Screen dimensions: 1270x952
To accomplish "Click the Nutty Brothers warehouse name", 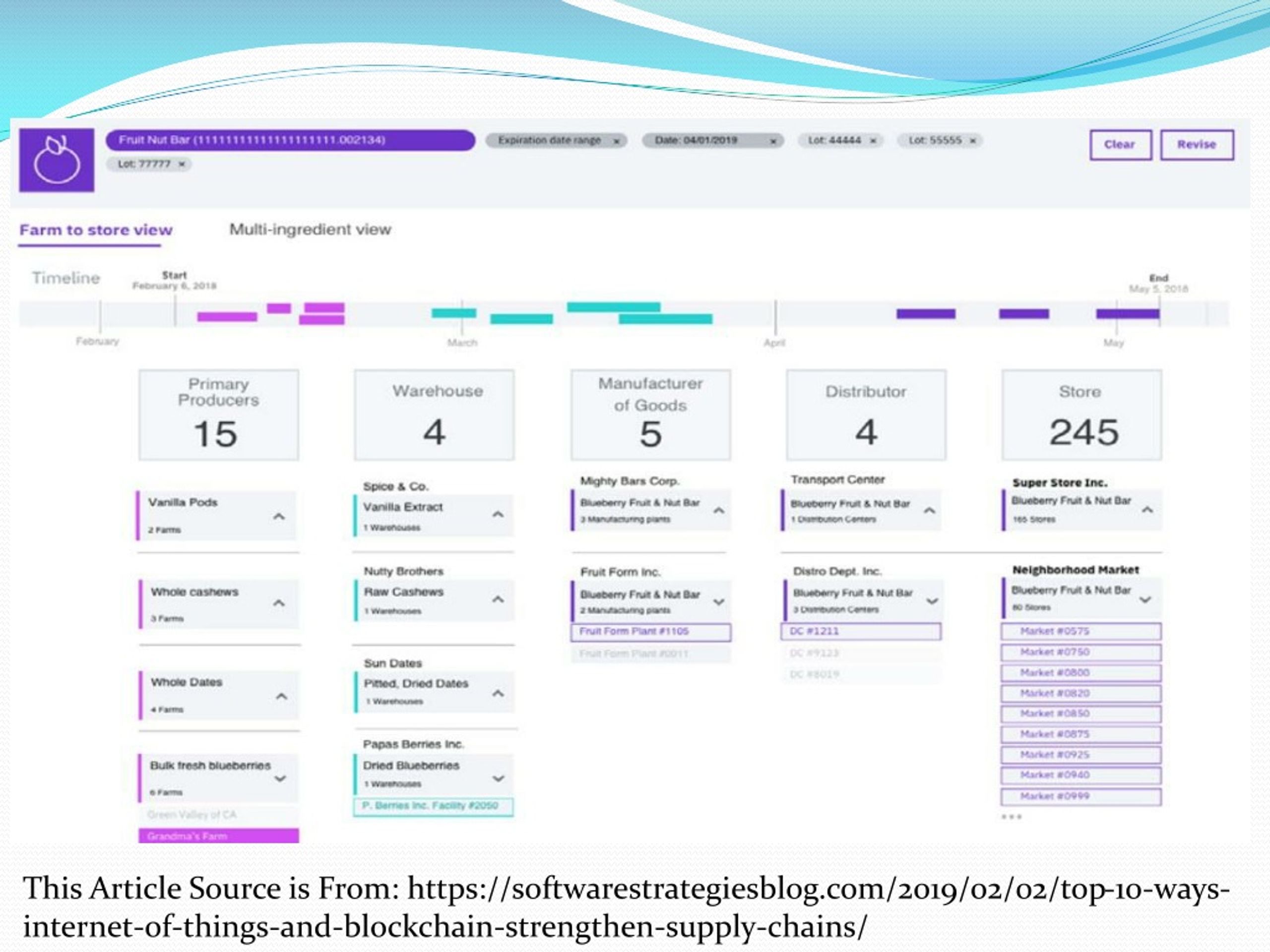I will pos(404,572).
